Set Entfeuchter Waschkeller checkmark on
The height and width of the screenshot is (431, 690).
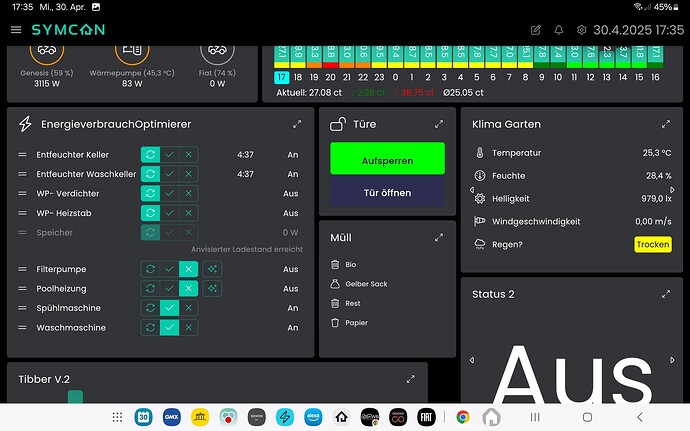[x=169, y=174]
